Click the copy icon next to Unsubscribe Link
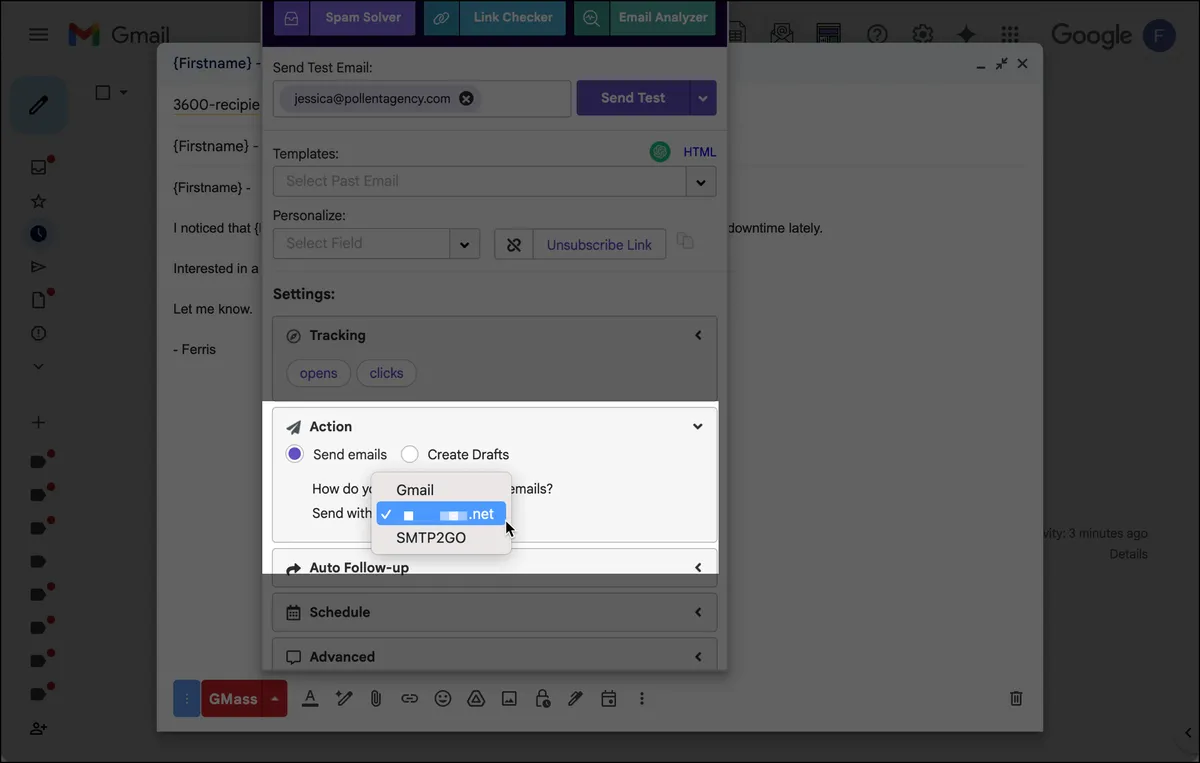Image resolution: width=1200 pixels, height=763 pixels. point(685,242)
